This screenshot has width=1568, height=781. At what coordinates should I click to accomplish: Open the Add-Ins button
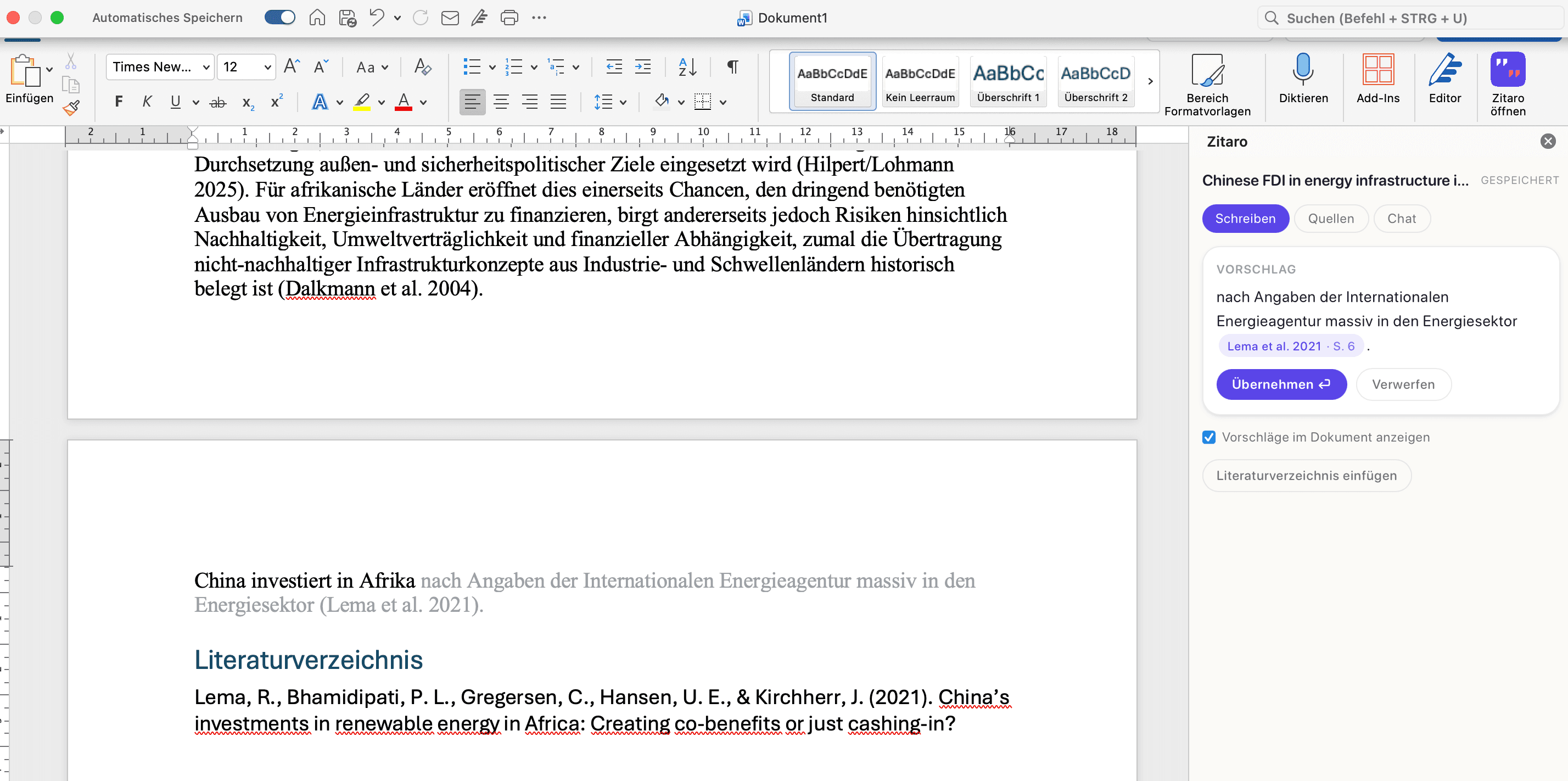pyautogui.click(x=1377, y=78)
